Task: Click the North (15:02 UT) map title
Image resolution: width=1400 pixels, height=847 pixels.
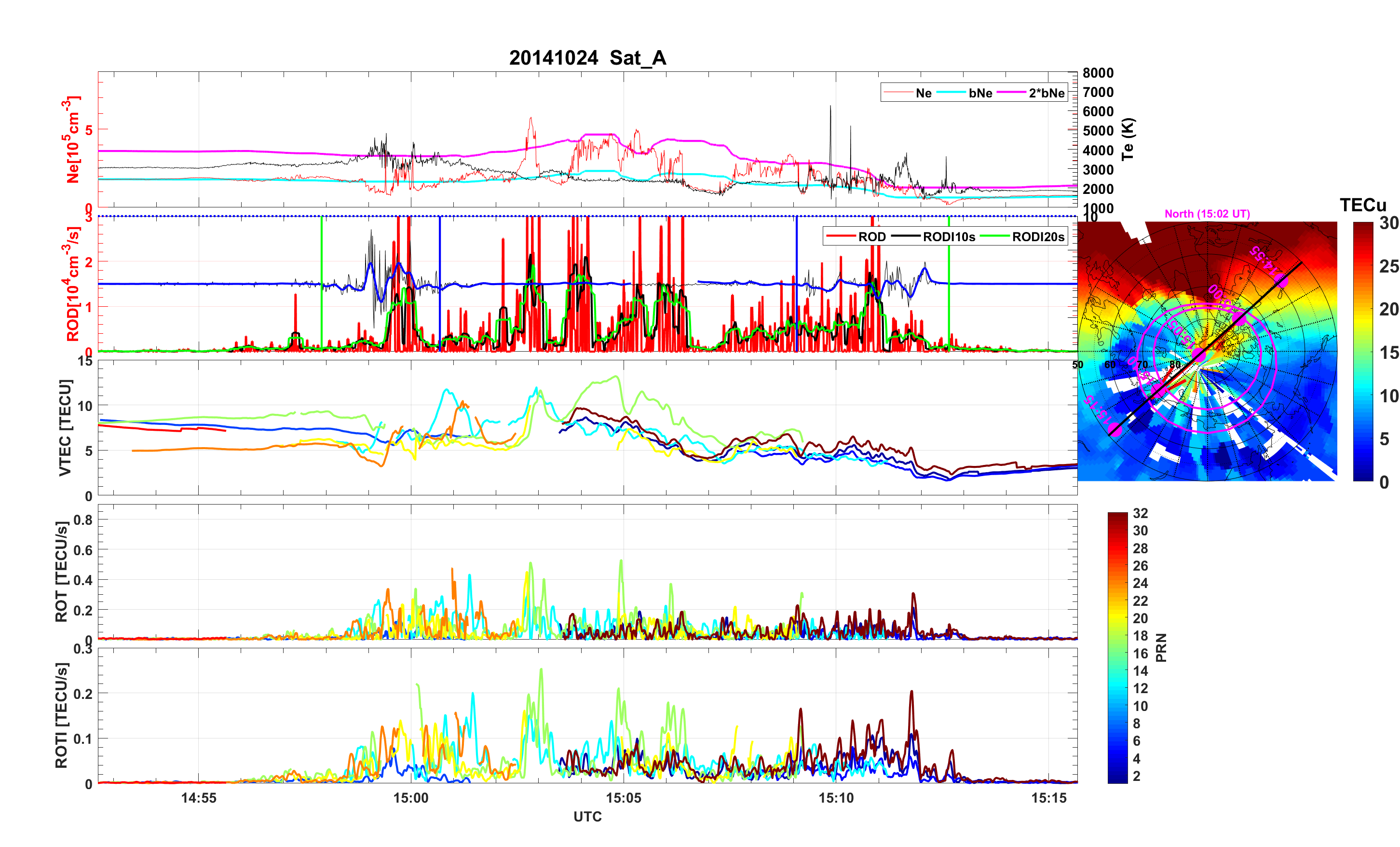Action: coord(1207,214)
